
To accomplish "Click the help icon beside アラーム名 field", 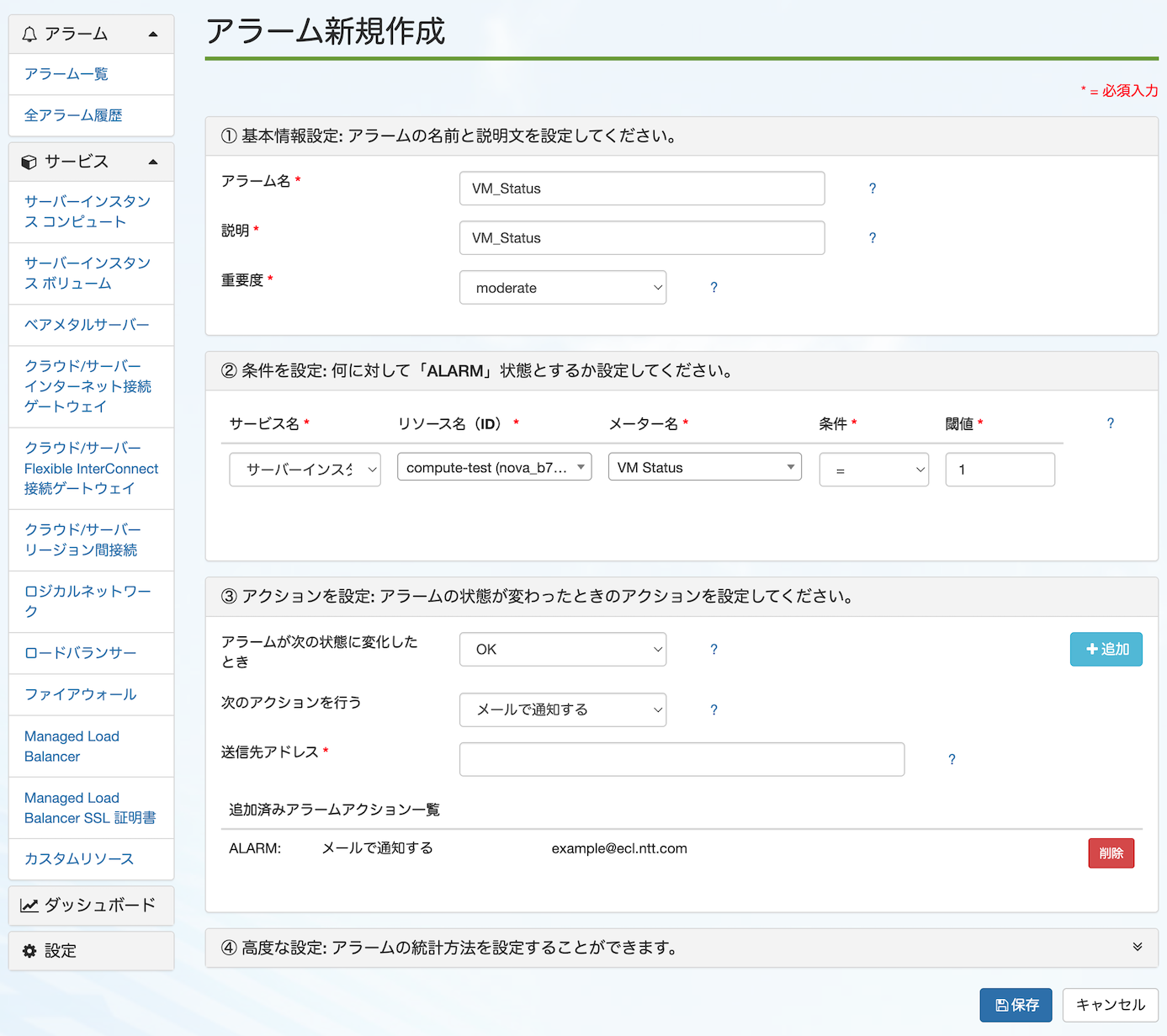I will 873,189.
